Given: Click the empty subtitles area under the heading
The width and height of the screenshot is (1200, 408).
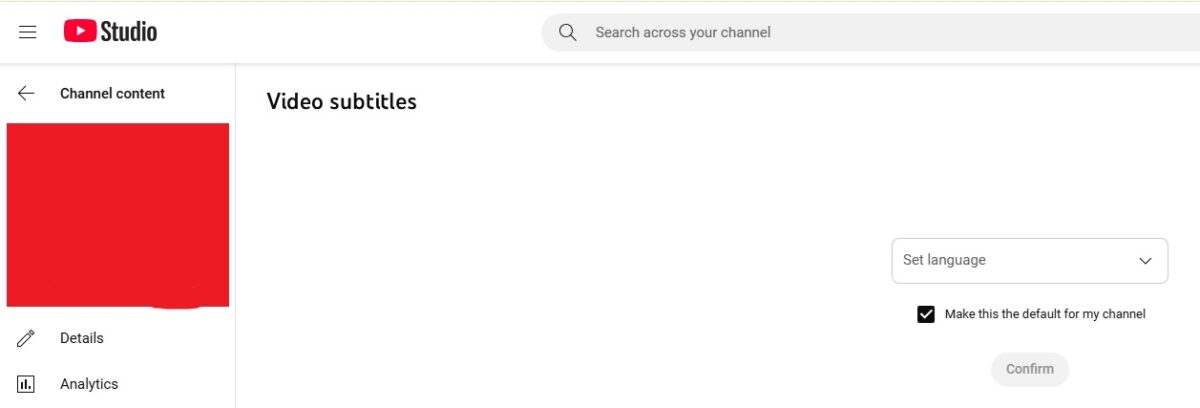Looking at the screenshot, I should click(x=560, y=260).
